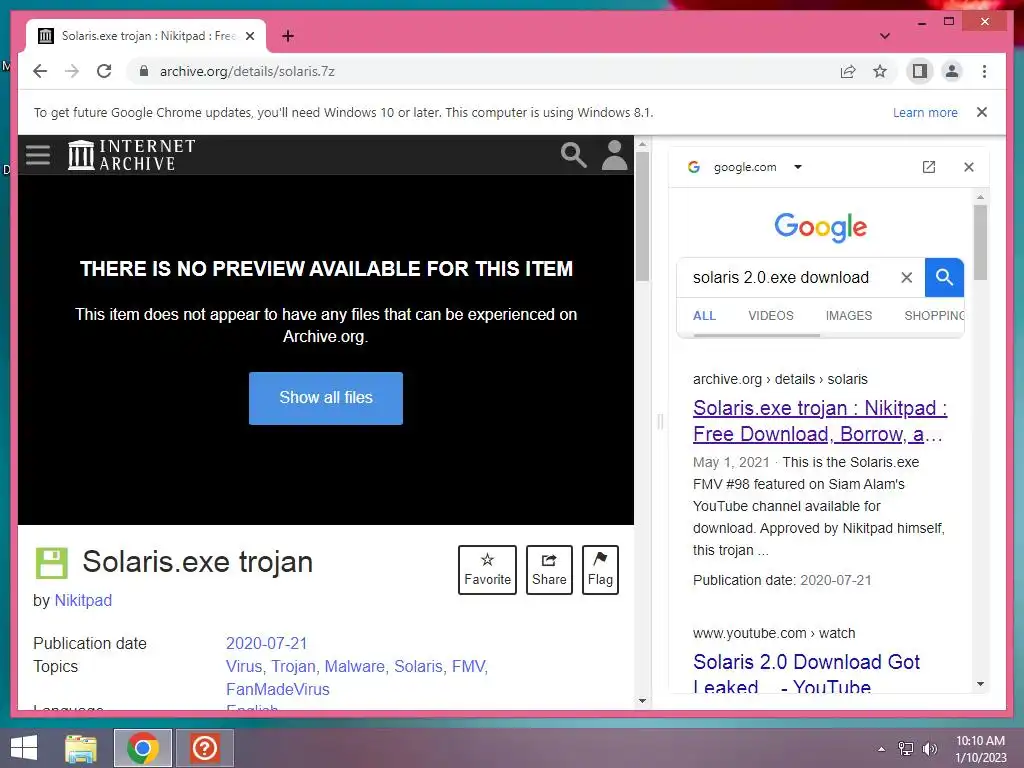Open the 2020-07-21 publication date link
The width and height of the screenshot is (1024, 768).
coord(266,643)
